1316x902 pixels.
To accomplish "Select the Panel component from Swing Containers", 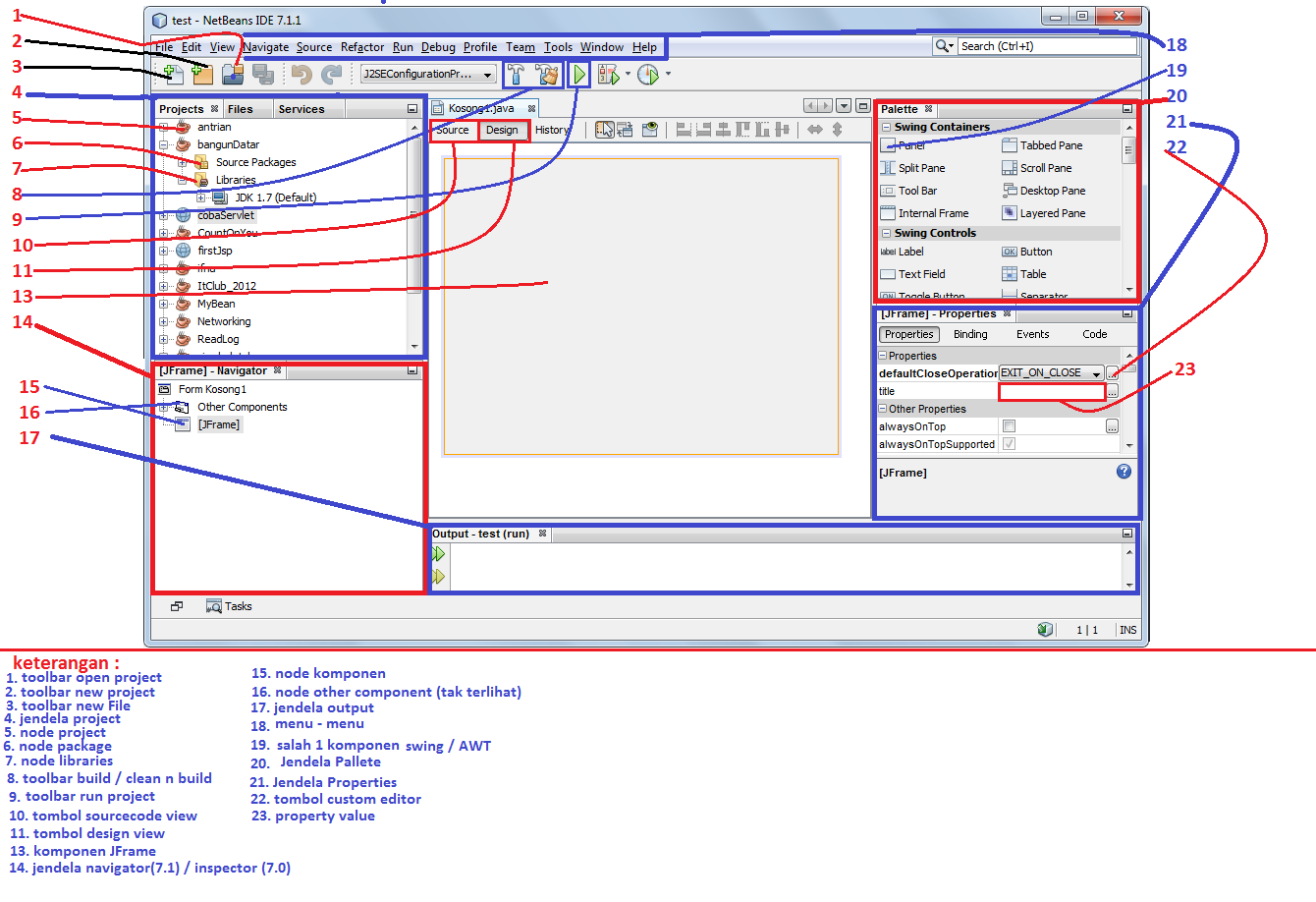I will (x=909, y=144).
